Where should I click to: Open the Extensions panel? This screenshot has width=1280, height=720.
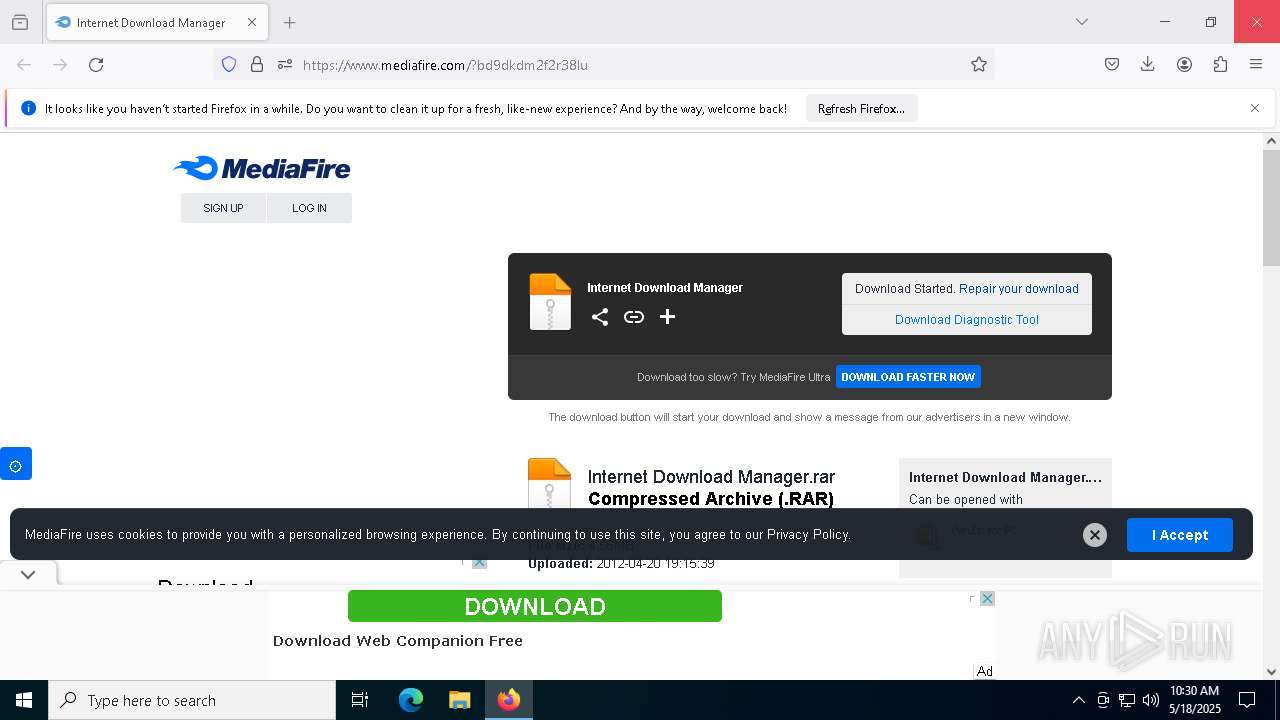click(x=1220, y=64)
